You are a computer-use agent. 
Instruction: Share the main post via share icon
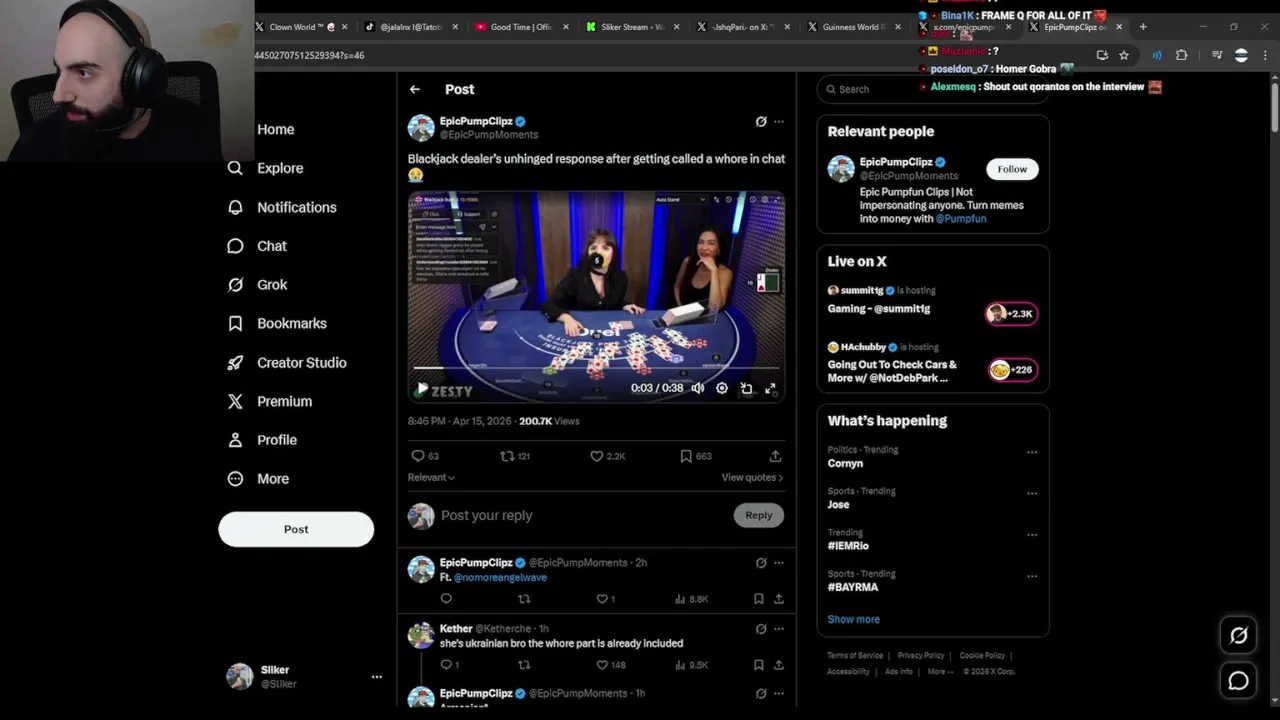pos(775,456)
